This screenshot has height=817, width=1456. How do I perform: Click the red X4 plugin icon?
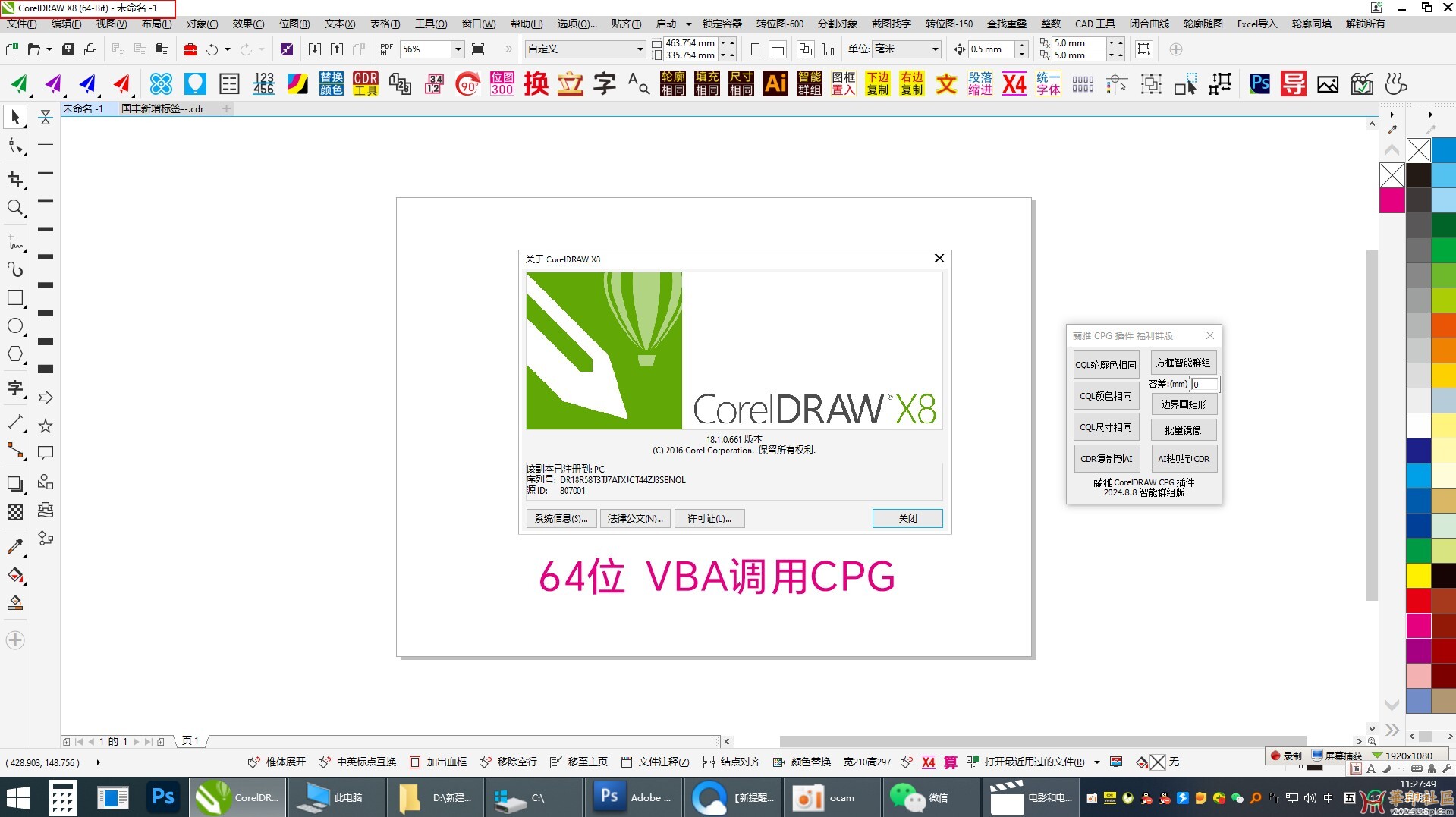click(1014, 83)
